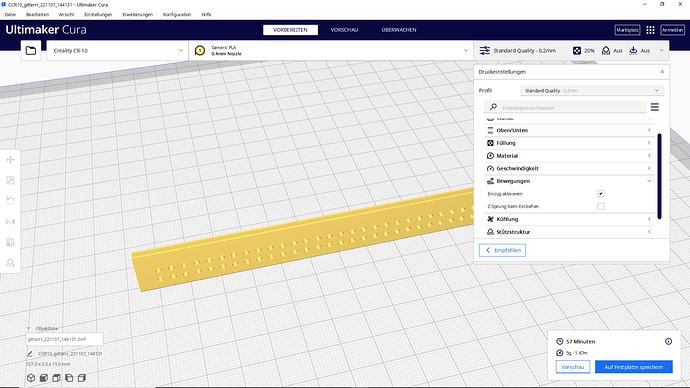Click the Marktplatz button
The image size is (690, 388).
[x=627, y=30]
